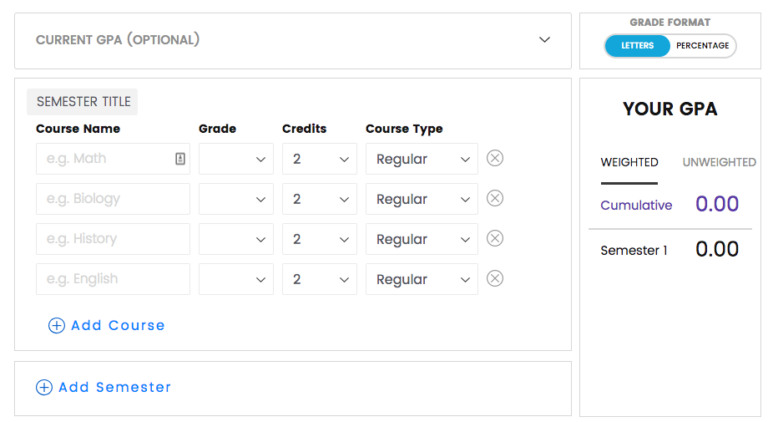This screenshot has width=768, height=422.
Task: Click the Semester Title field
Action: tap(82, 102)
